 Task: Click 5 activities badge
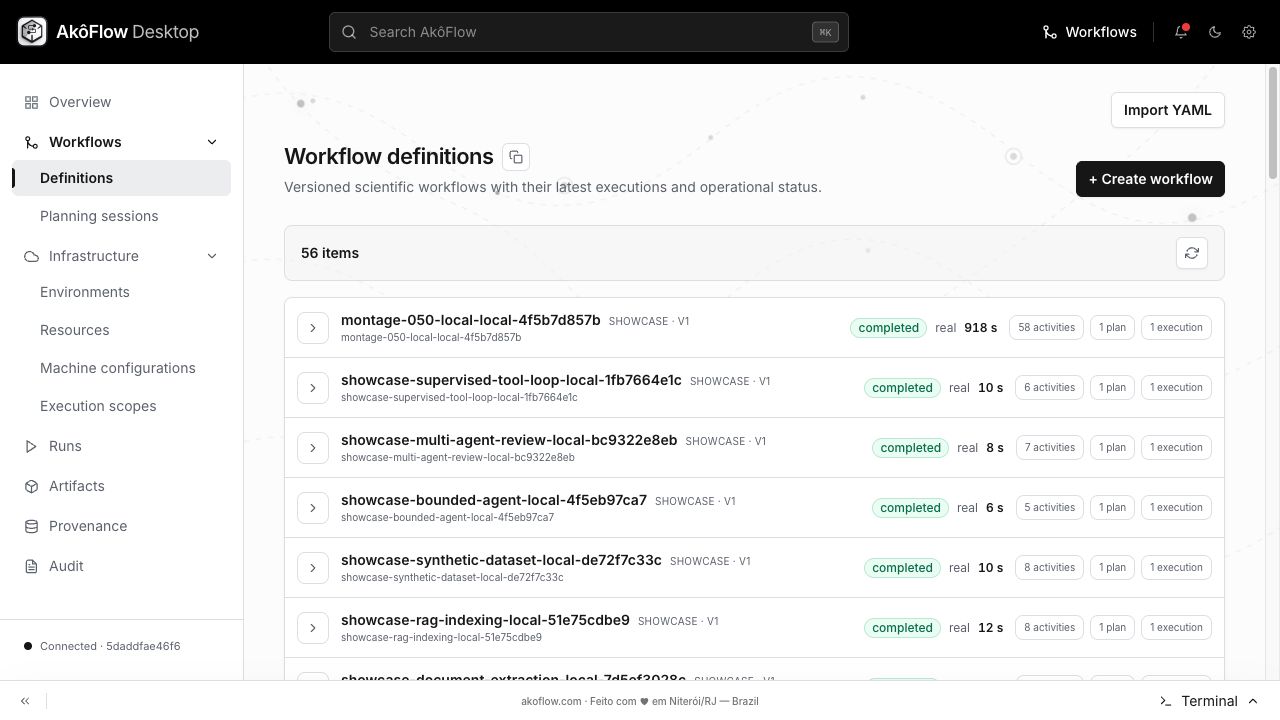(x=1049, y=508)
